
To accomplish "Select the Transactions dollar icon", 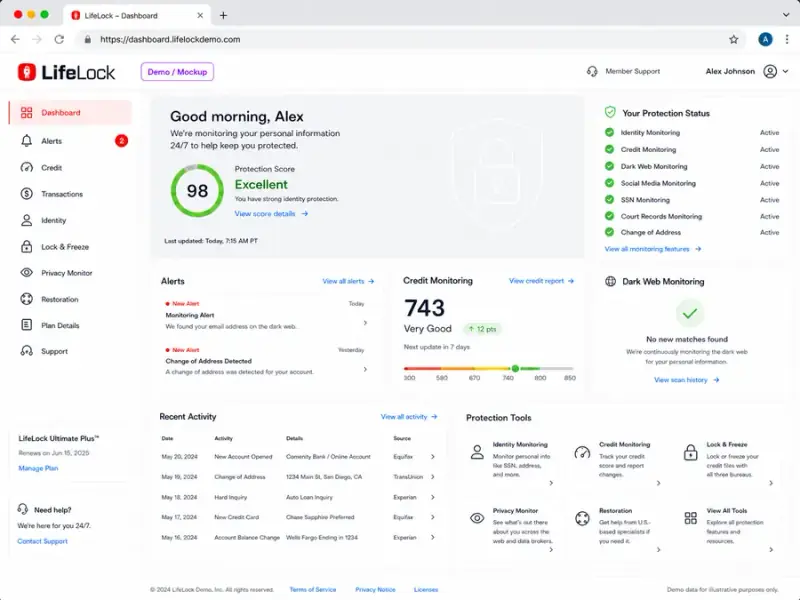I will [27, 194].
